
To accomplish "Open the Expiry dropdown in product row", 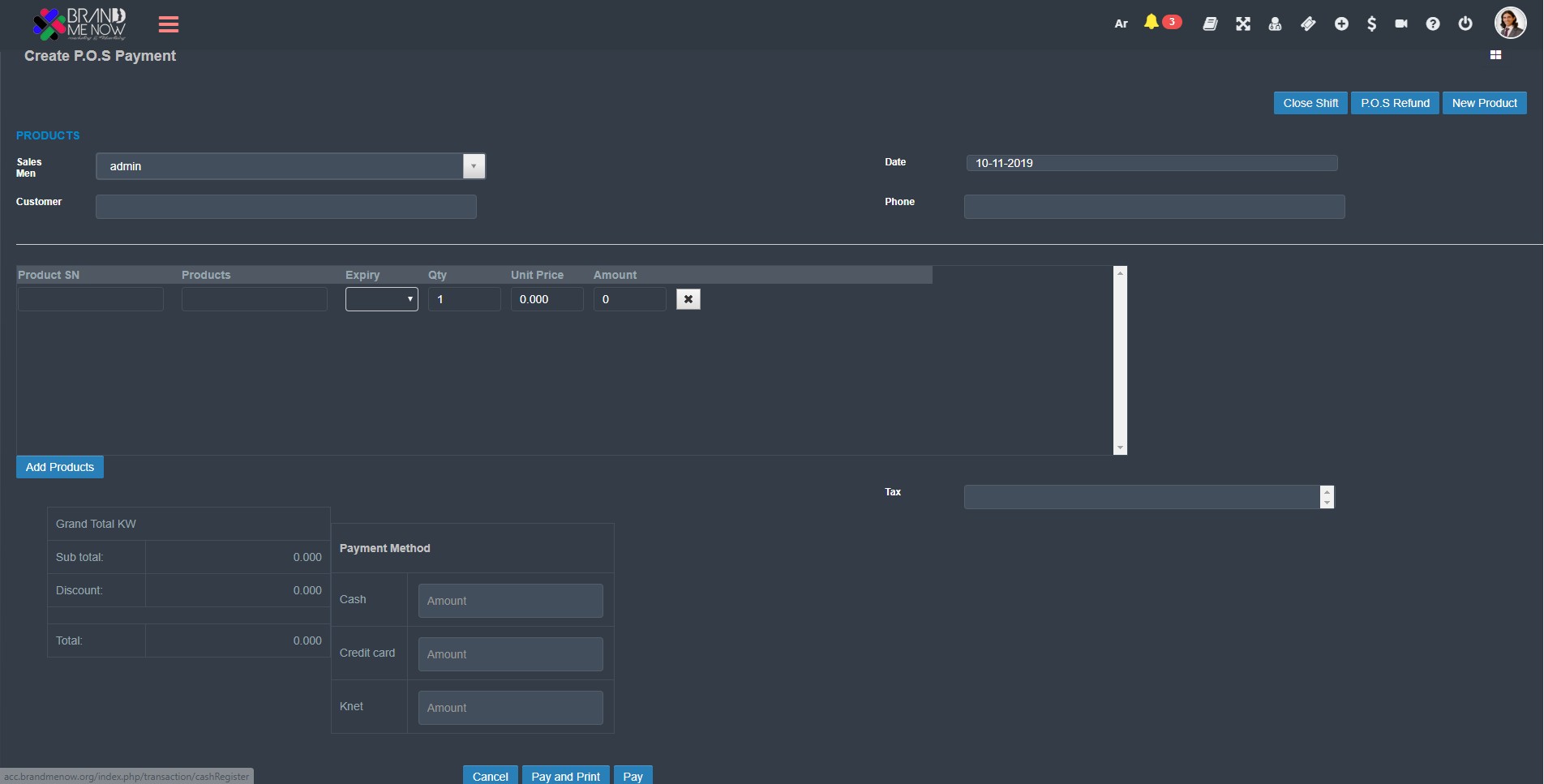I will [x=382, y=299].
